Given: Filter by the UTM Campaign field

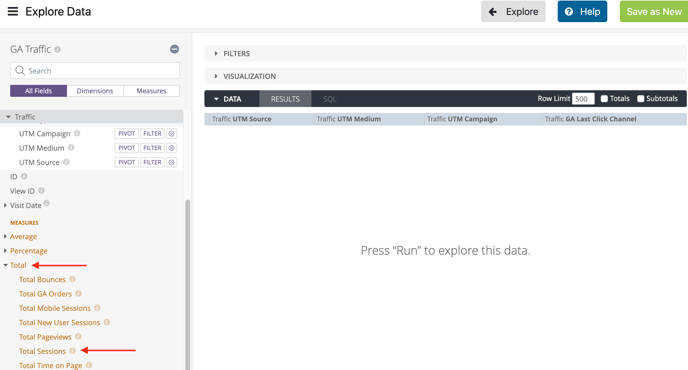Looking at the screenshot, I should (152, 133).
